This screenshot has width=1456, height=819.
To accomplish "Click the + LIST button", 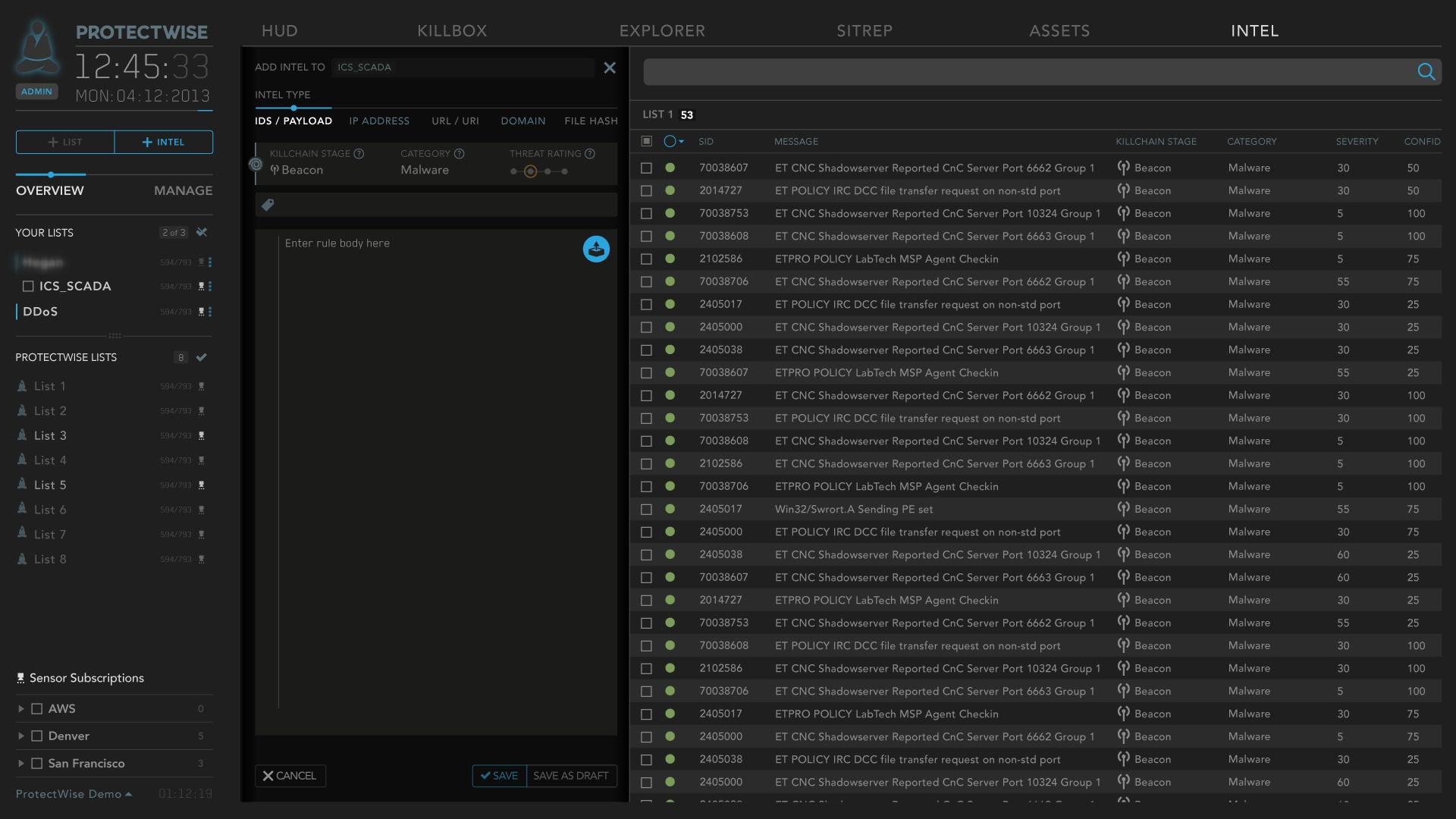I will [65, 142].
